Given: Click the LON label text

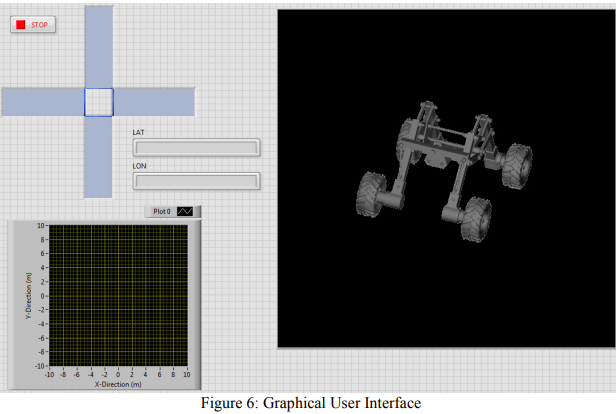Looking at the screenshot, I should pos(139,166).
